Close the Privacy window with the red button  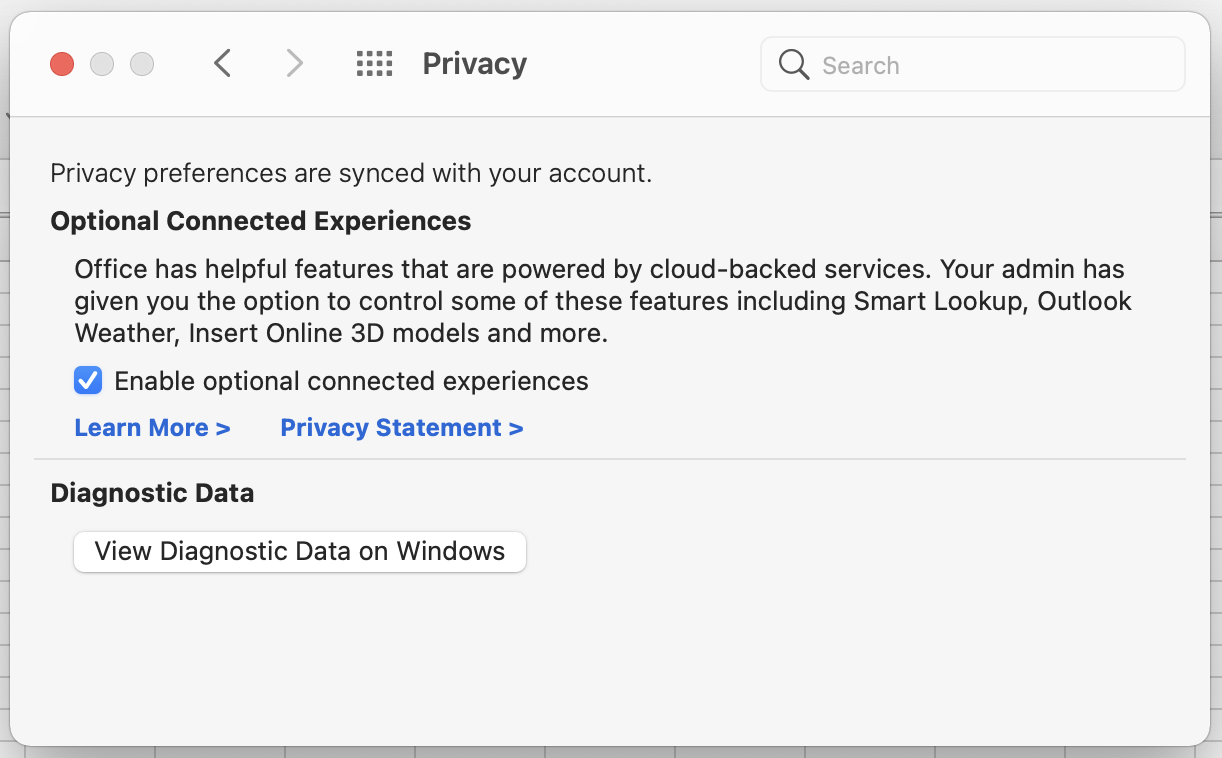pyautogui.click(x=62, y=64)
